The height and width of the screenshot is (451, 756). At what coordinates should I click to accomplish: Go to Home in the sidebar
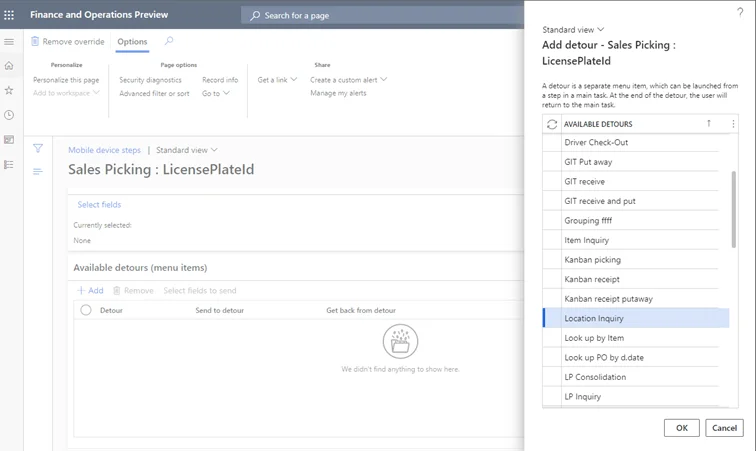pyautogui.click(x=9, y=66)
